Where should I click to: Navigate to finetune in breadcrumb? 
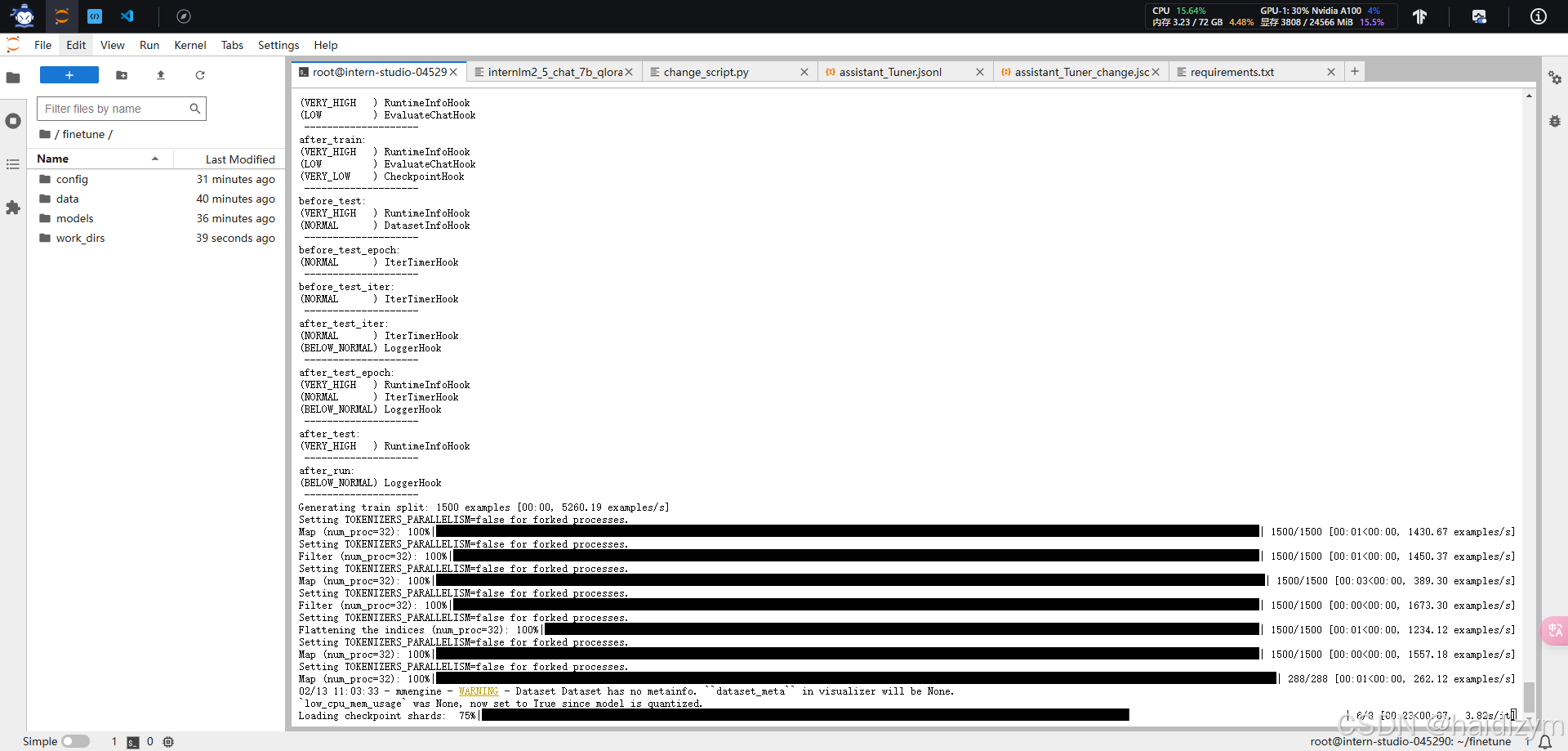(83, 134)
